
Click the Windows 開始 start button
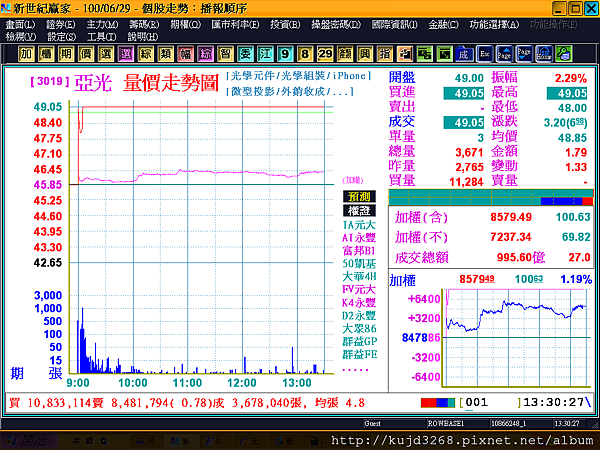pos(30,441)
